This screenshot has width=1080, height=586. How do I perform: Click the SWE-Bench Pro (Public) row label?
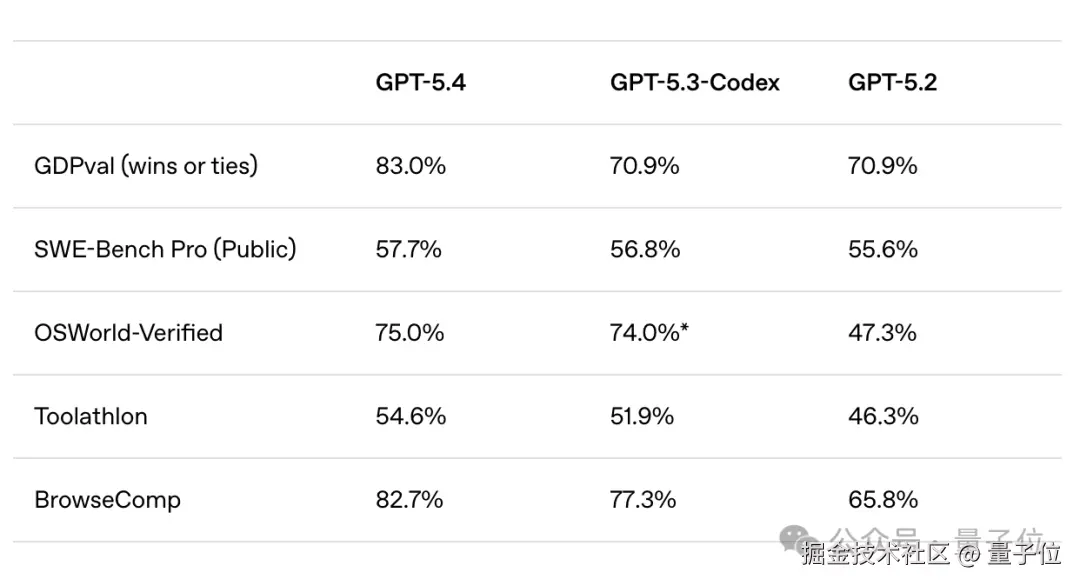coord(165,249)
